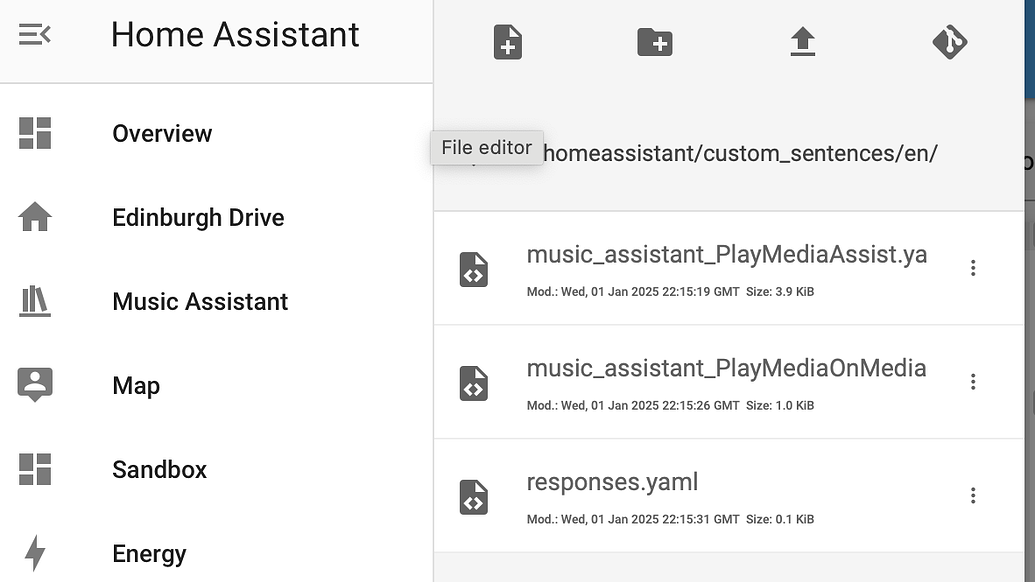Click the Edinburgh Drive home icon

pos(34,217)
